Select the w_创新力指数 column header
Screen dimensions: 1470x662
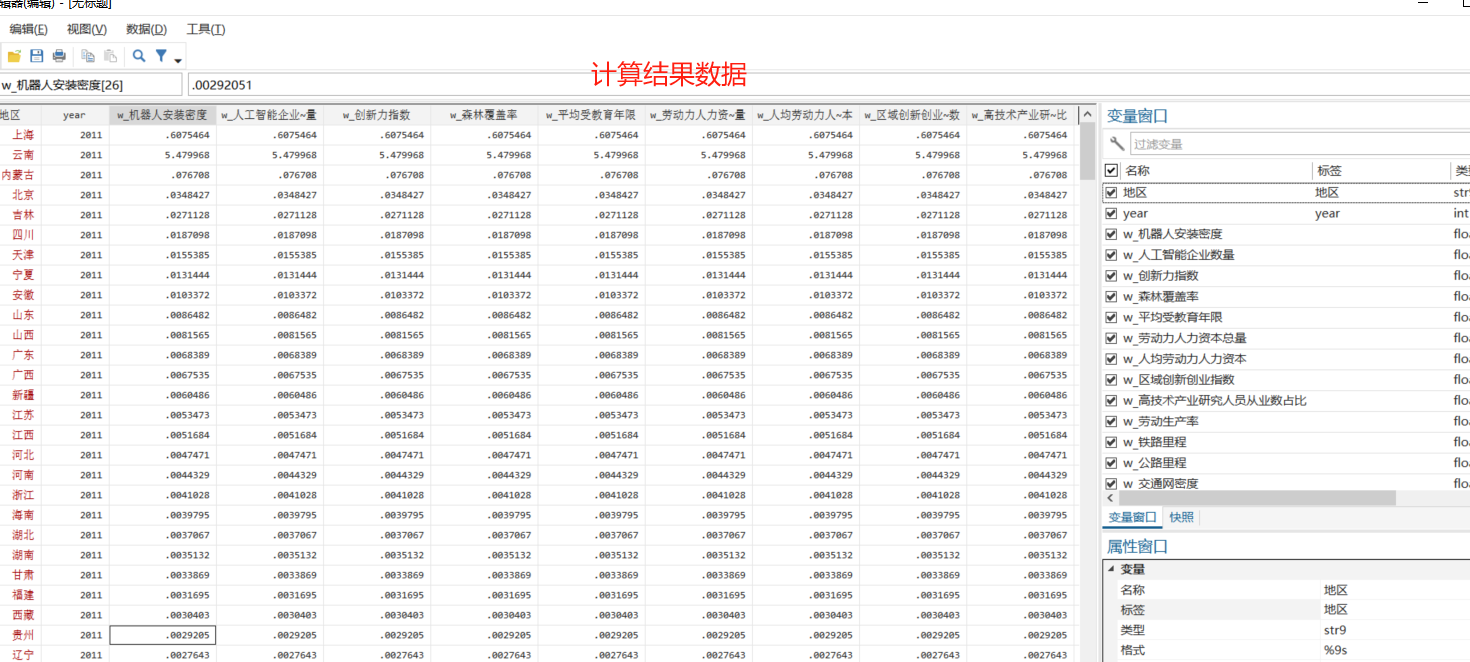[377, 115]
